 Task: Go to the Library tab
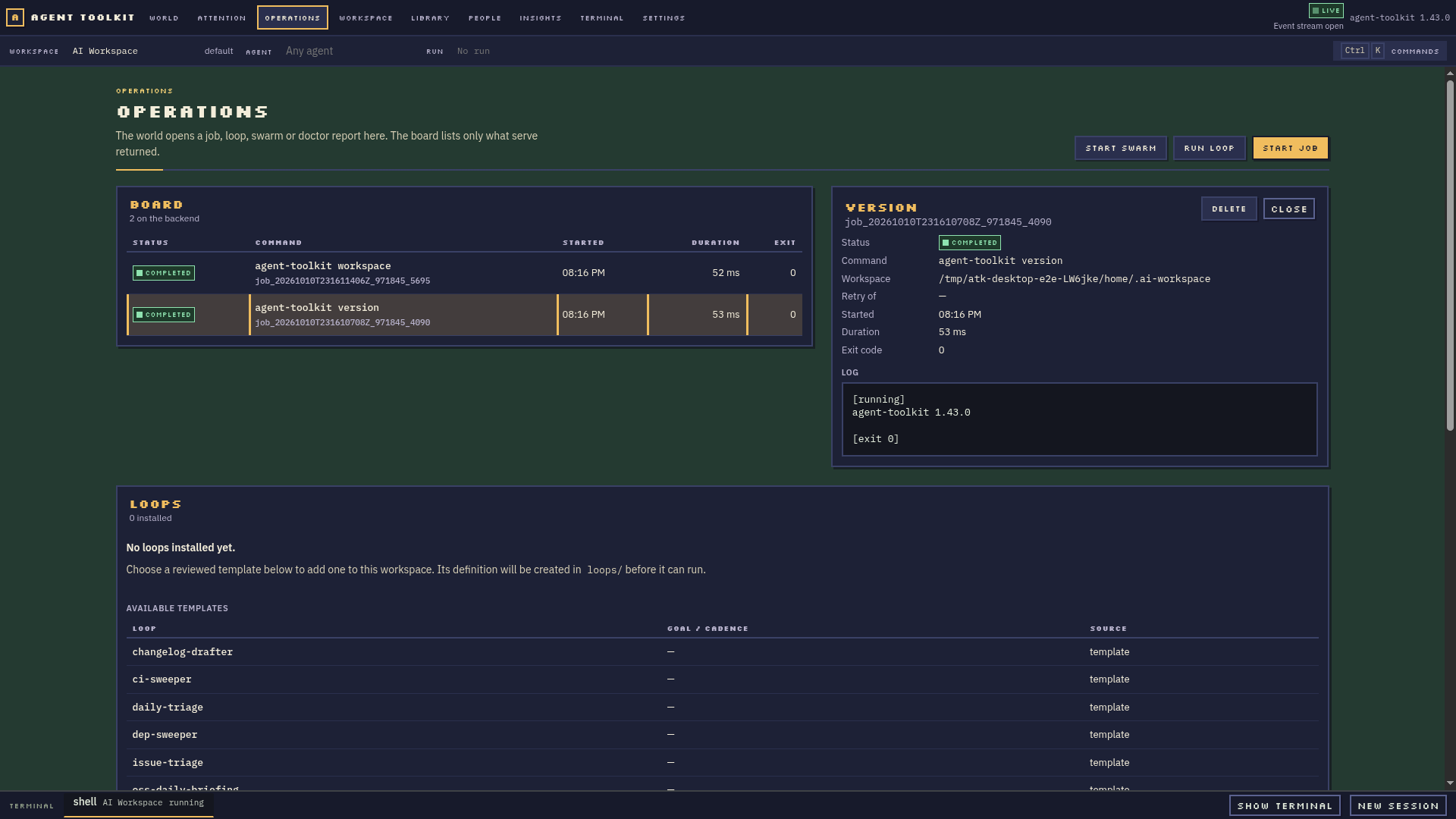(430, 17)
